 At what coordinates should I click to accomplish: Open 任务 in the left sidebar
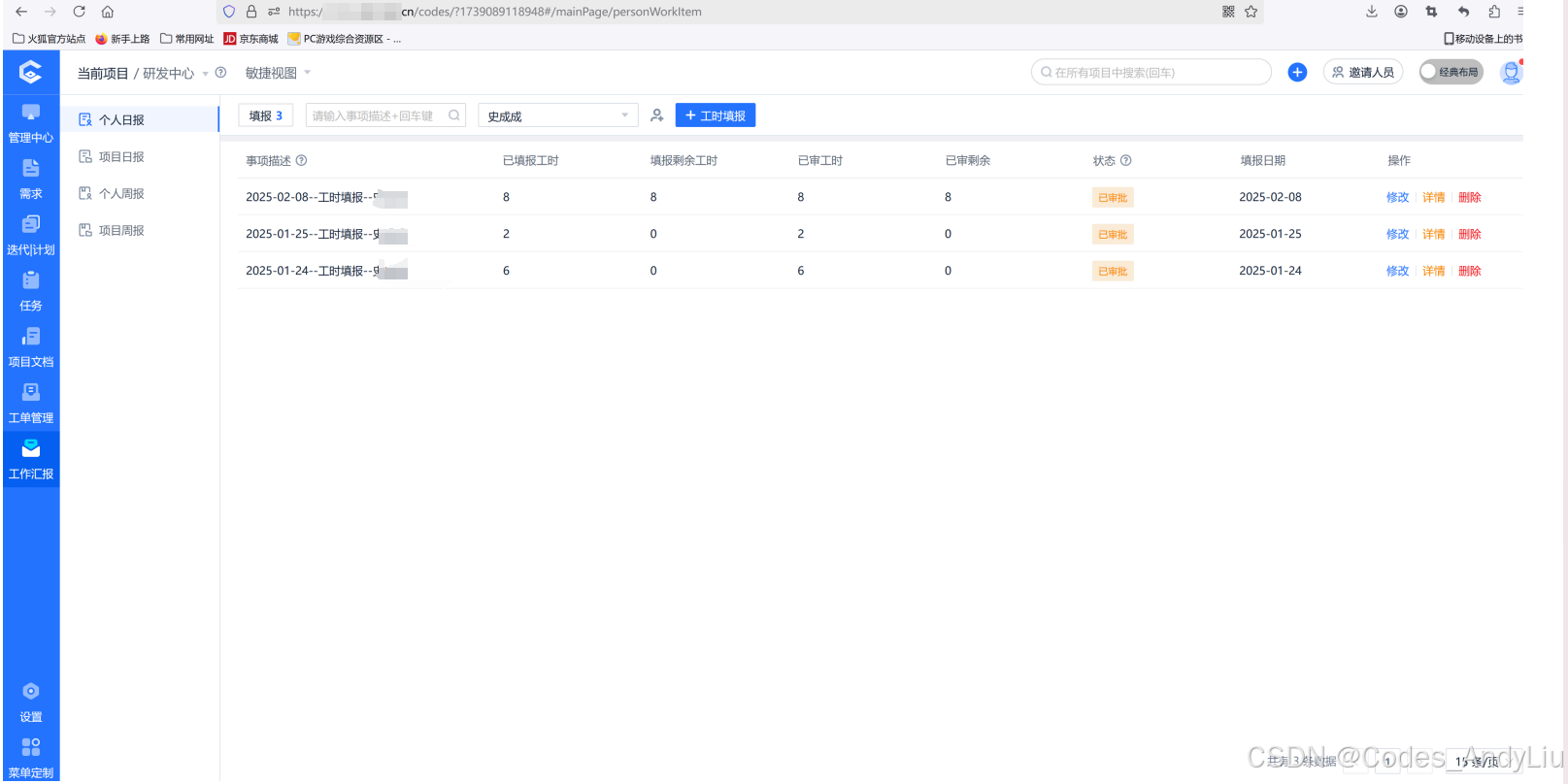[31, 291]
